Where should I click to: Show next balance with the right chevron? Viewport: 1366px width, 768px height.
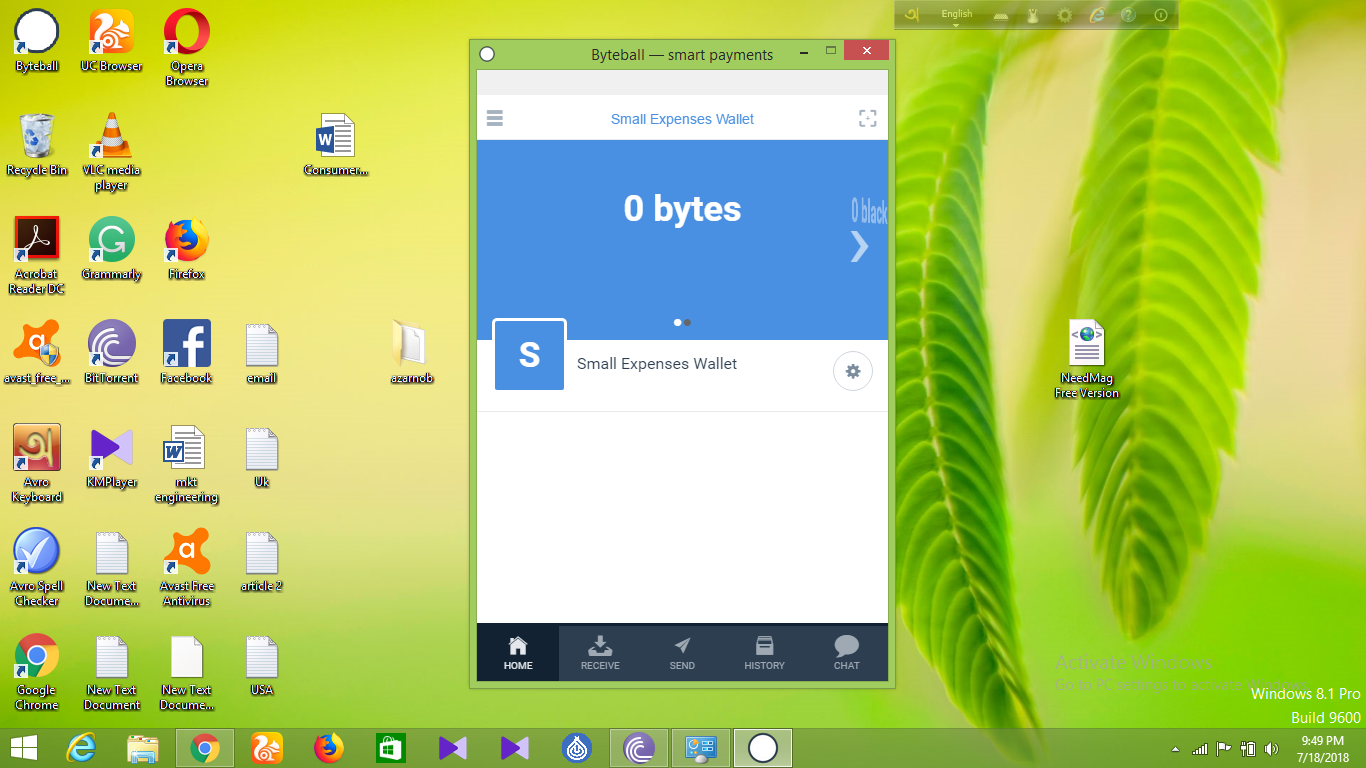point(859,245)
